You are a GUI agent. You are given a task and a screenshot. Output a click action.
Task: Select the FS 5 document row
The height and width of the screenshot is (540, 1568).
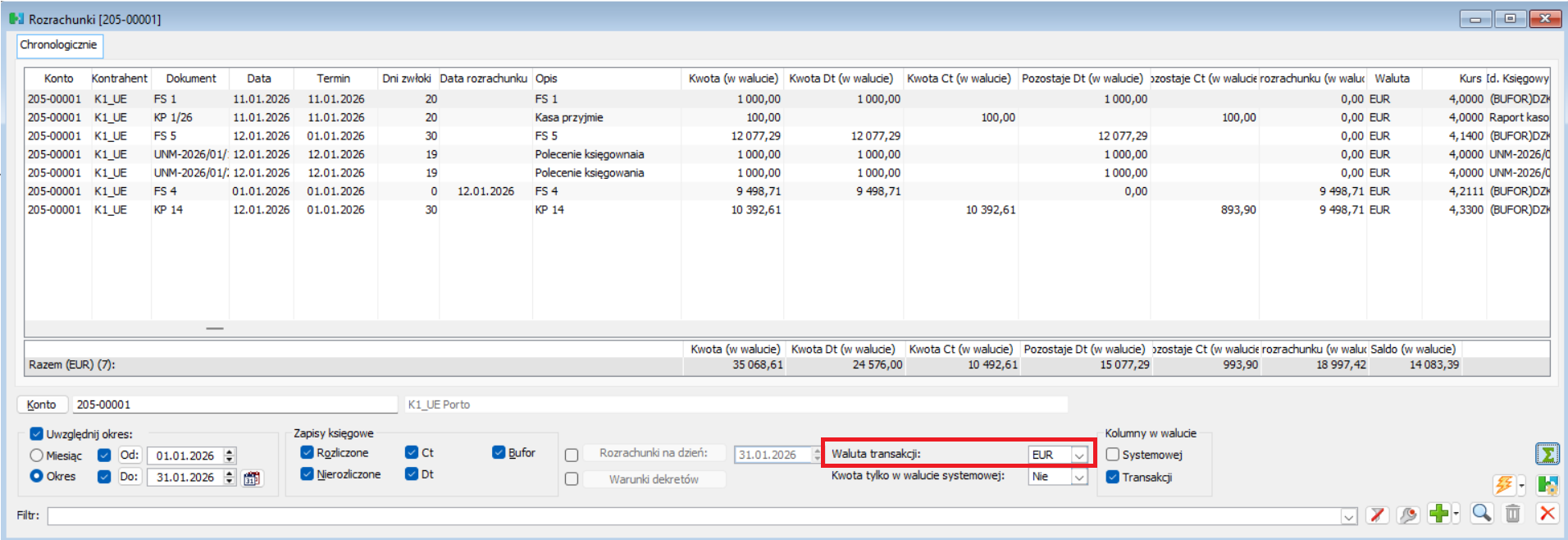165,136
